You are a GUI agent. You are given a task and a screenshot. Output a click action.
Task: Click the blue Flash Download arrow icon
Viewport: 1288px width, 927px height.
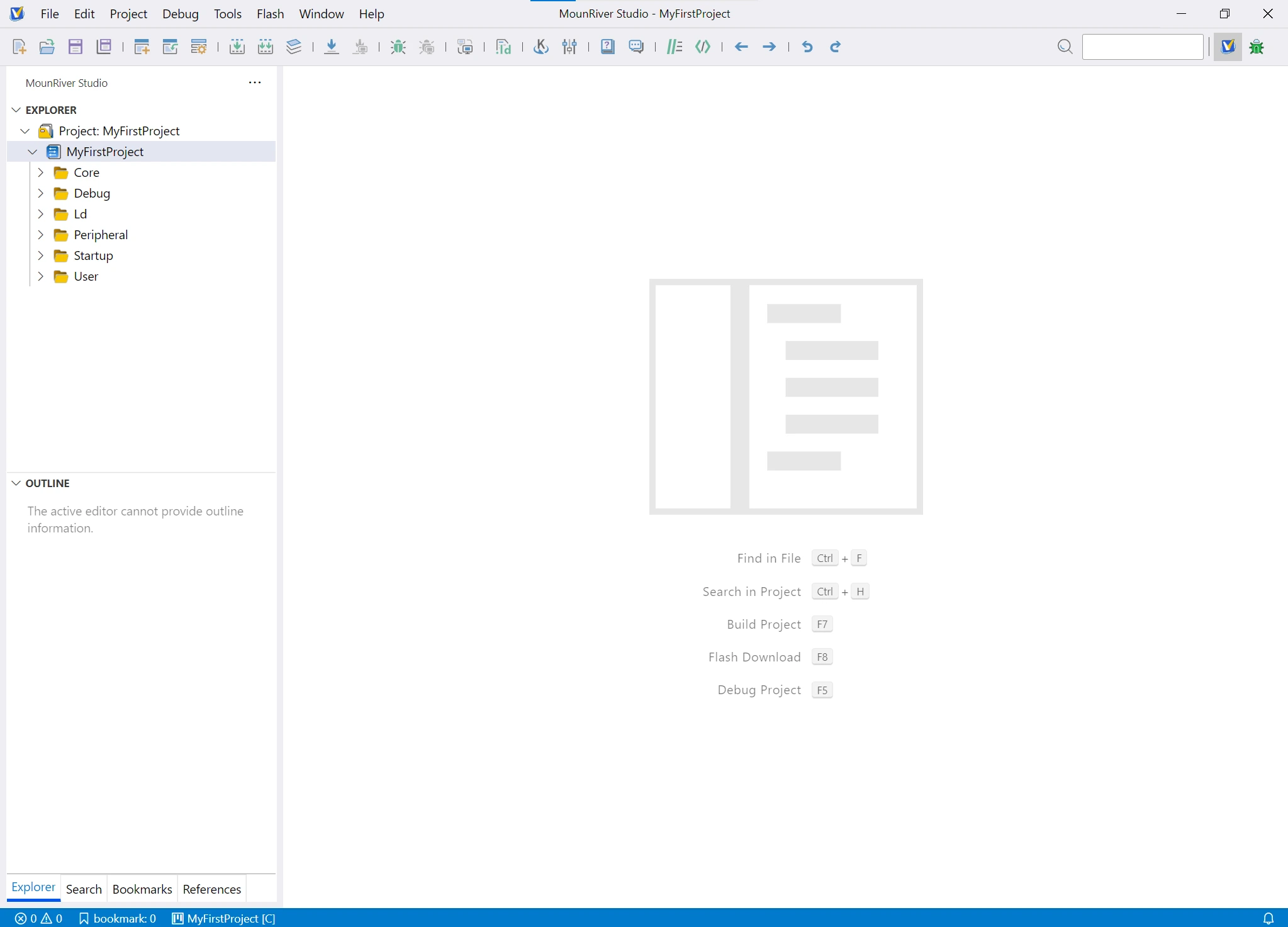332,47
